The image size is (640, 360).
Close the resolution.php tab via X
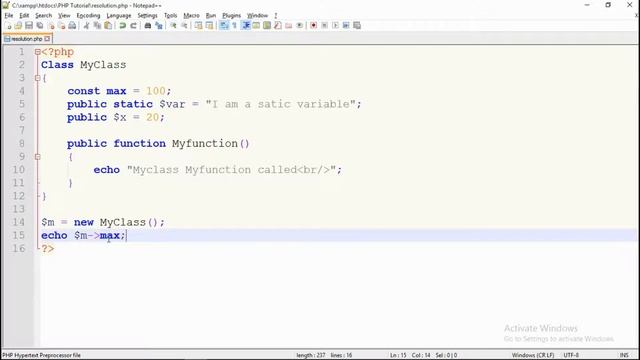(47, 39)
